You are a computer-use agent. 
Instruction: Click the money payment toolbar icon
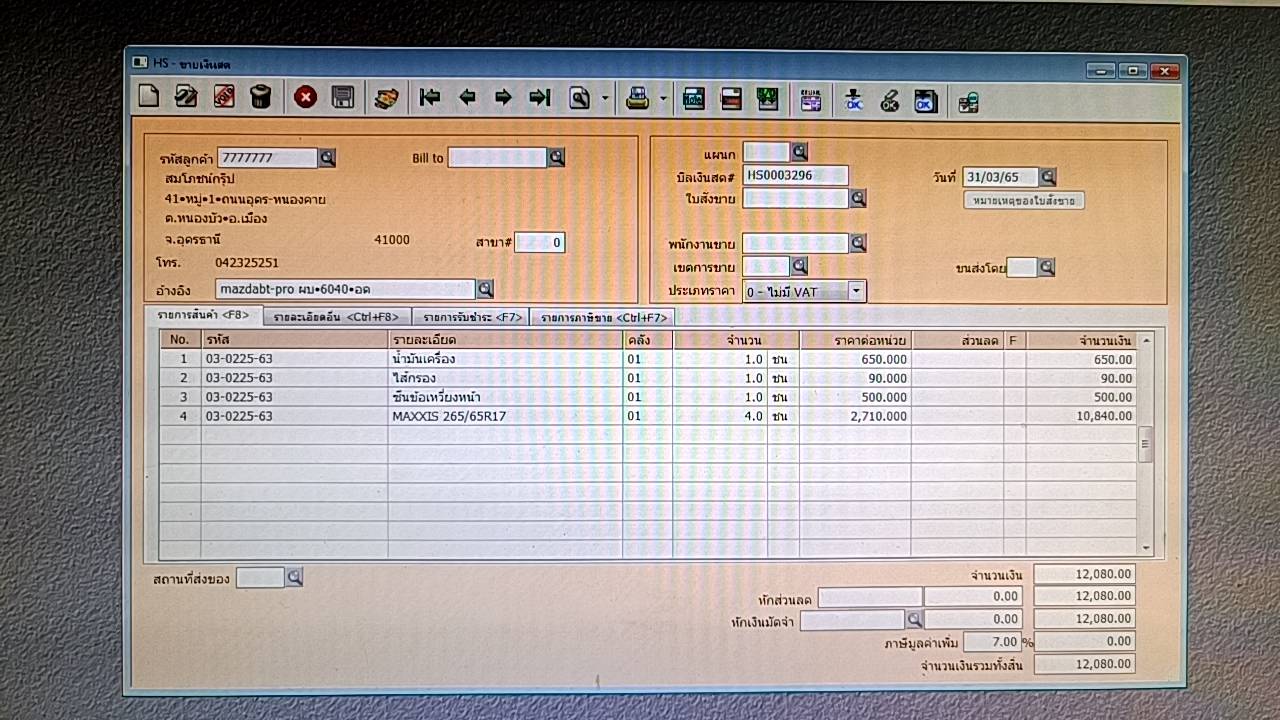coord(386,98)
